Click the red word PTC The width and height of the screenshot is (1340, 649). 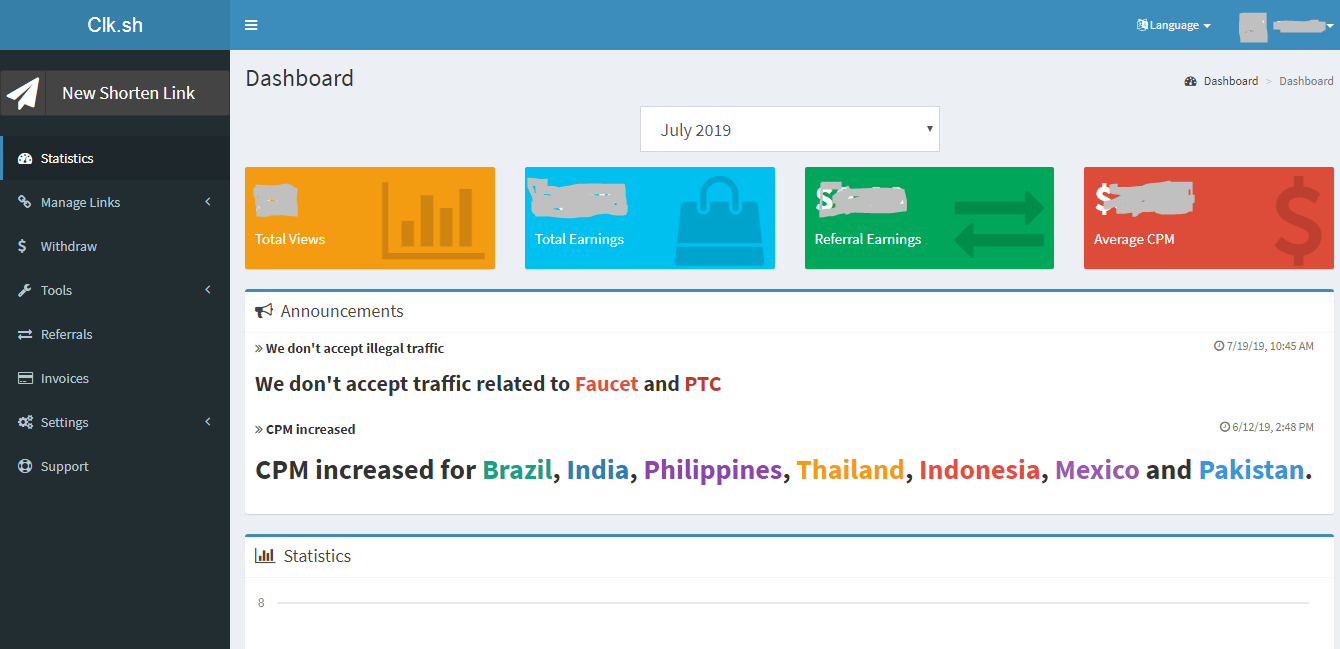pos(703,384)
